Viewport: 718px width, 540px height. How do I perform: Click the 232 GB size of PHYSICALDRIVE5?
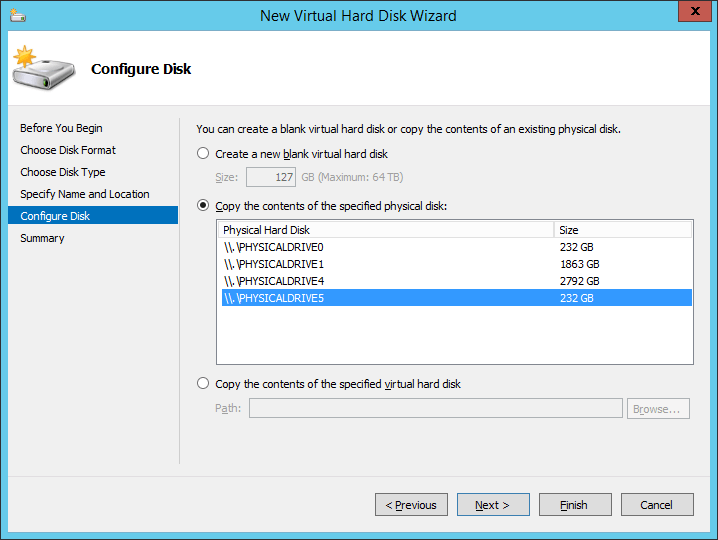pyautogui.click(x=577, y=298)
